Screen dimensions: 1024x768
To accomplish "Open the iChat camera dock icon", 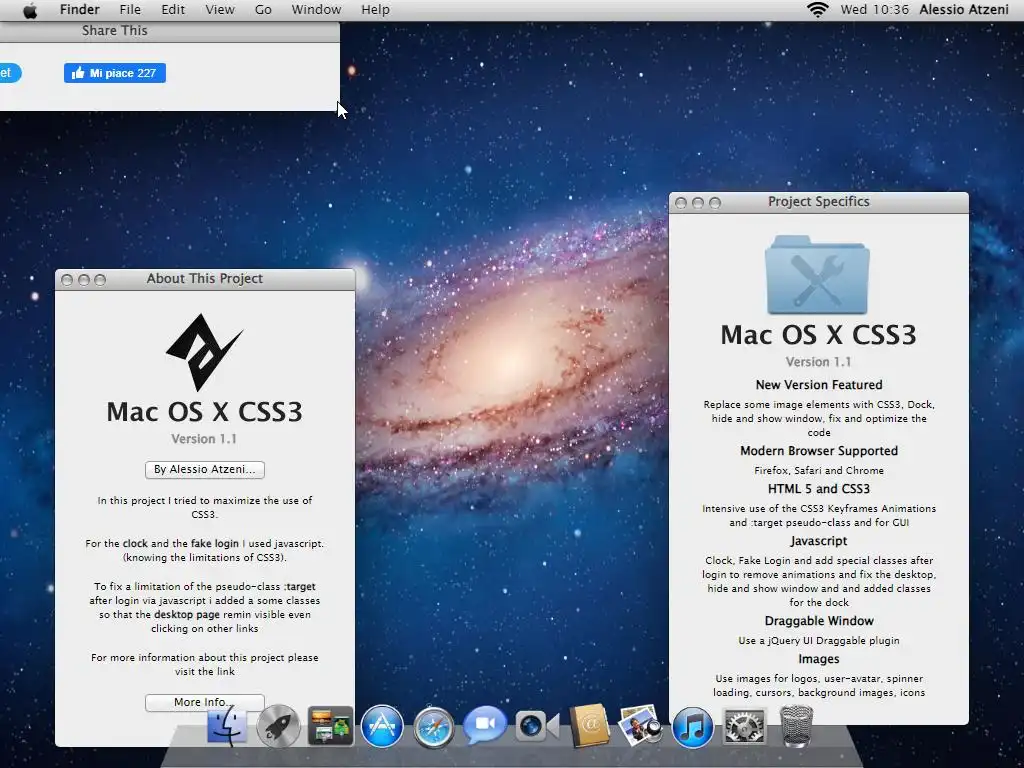I will (x=537, y=726).
